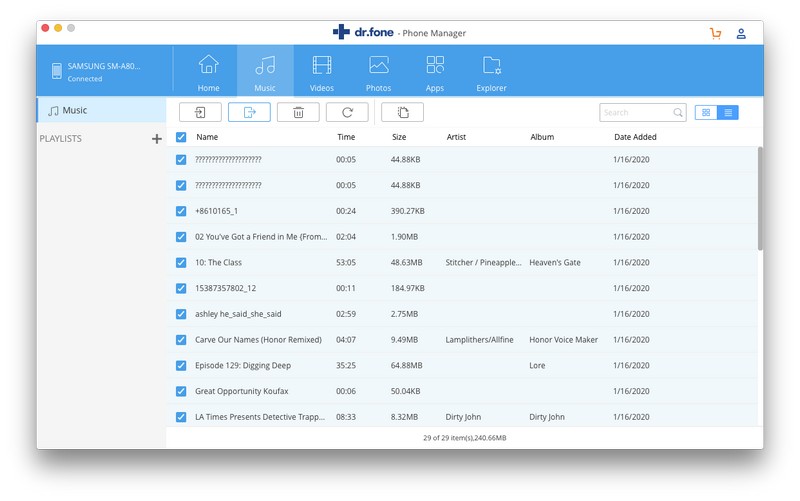Click the 'Connected' device status text
Image resolution: width=800 pixels, height=501 pixels.
(x=85, y=79)
